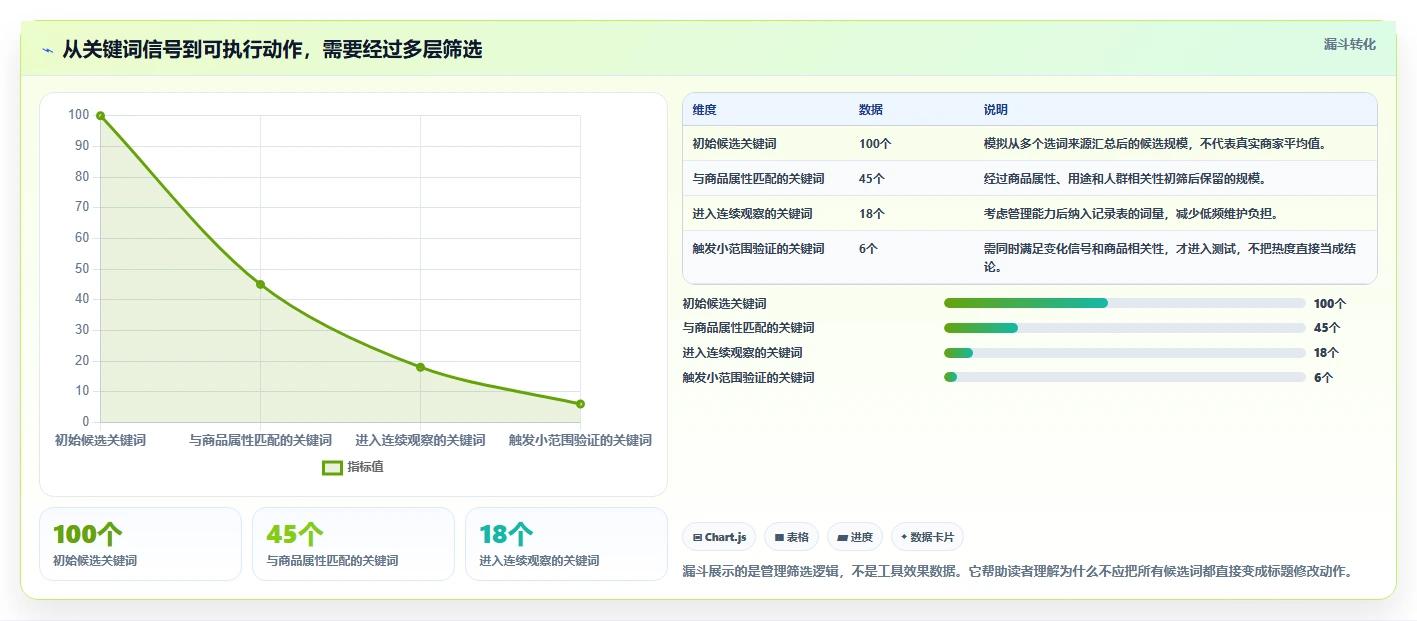Click the description starting 考虑管理能力后
The image size is (1417, 621).
pos(1131,214)
